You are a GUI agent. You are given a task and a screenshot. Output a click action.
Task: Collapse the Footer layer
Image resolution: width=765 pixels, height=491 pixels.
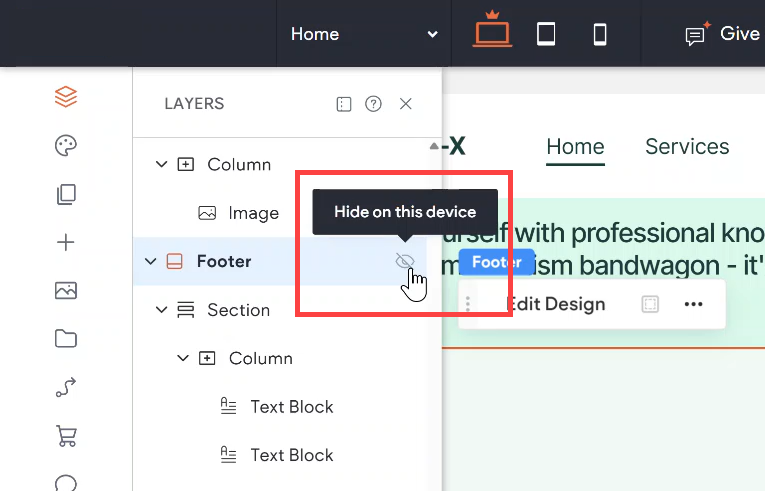coord(151,262)
